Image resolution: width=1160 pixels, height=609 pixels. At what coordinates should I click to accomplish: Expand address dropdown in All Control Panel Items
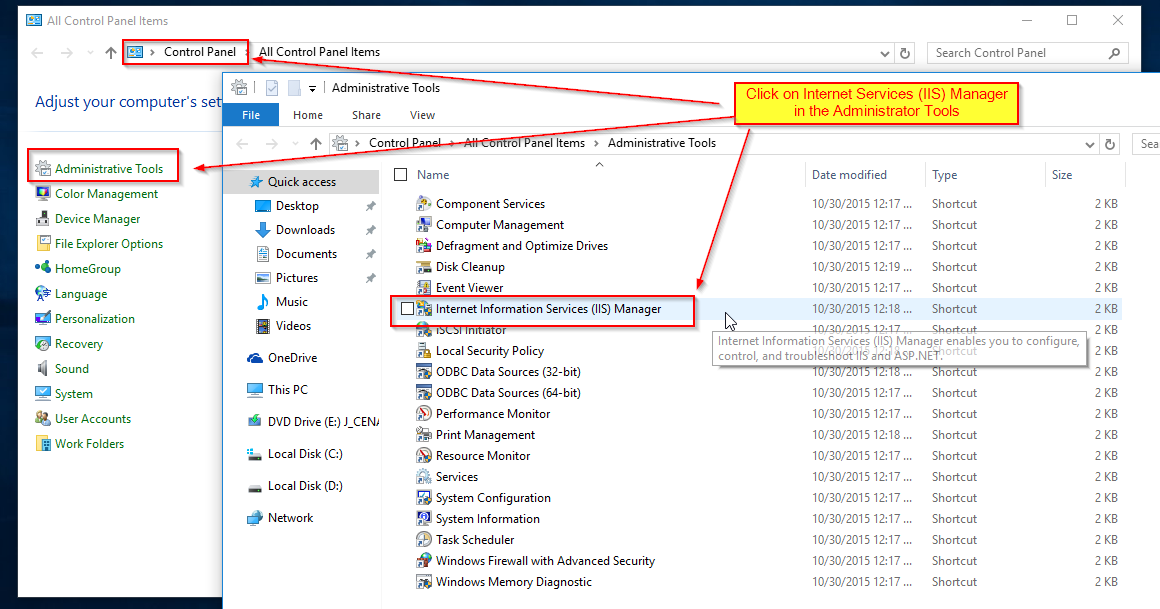[885, 53]
